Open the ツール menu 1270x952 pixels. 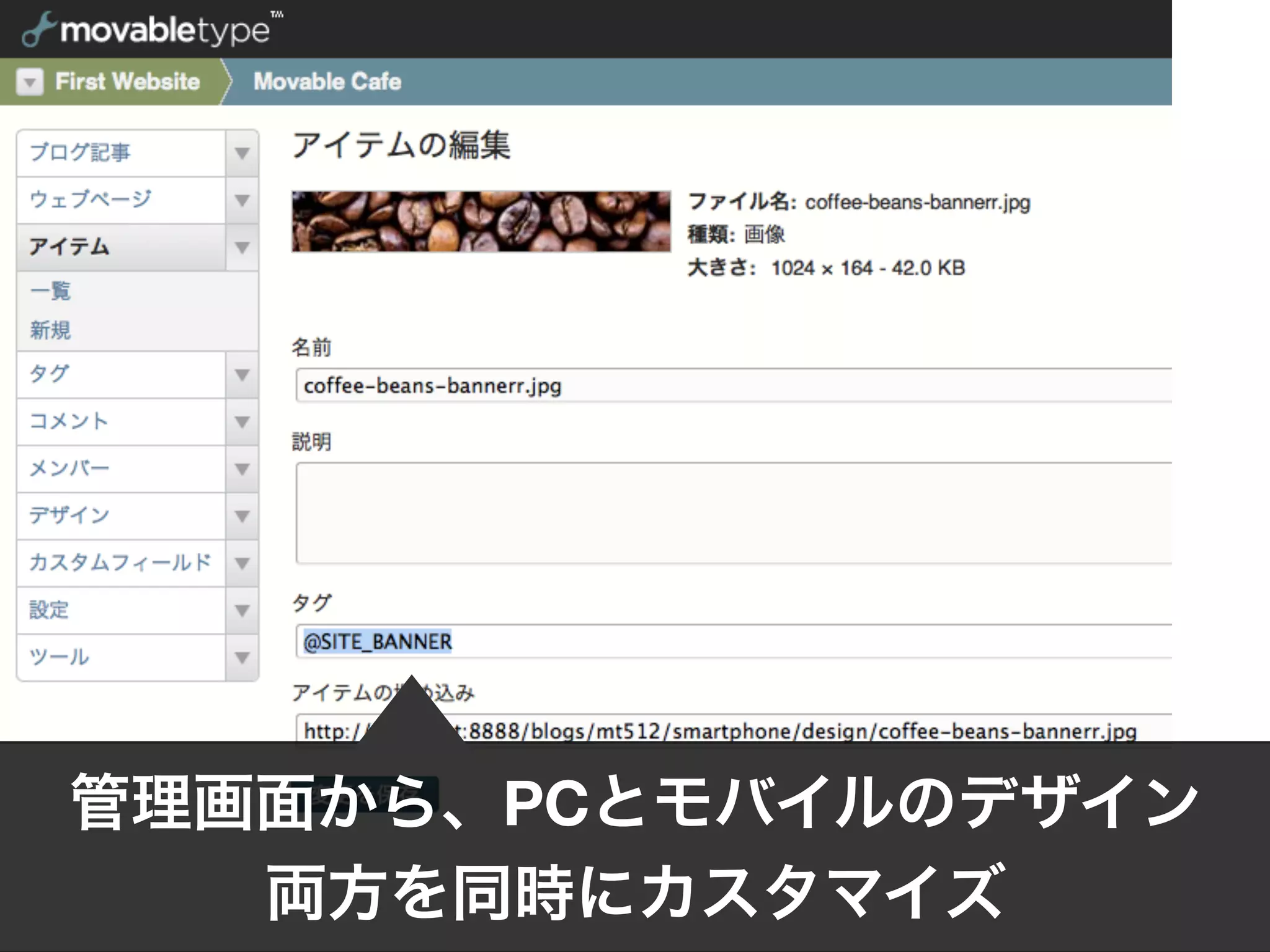tap(121, 657)
